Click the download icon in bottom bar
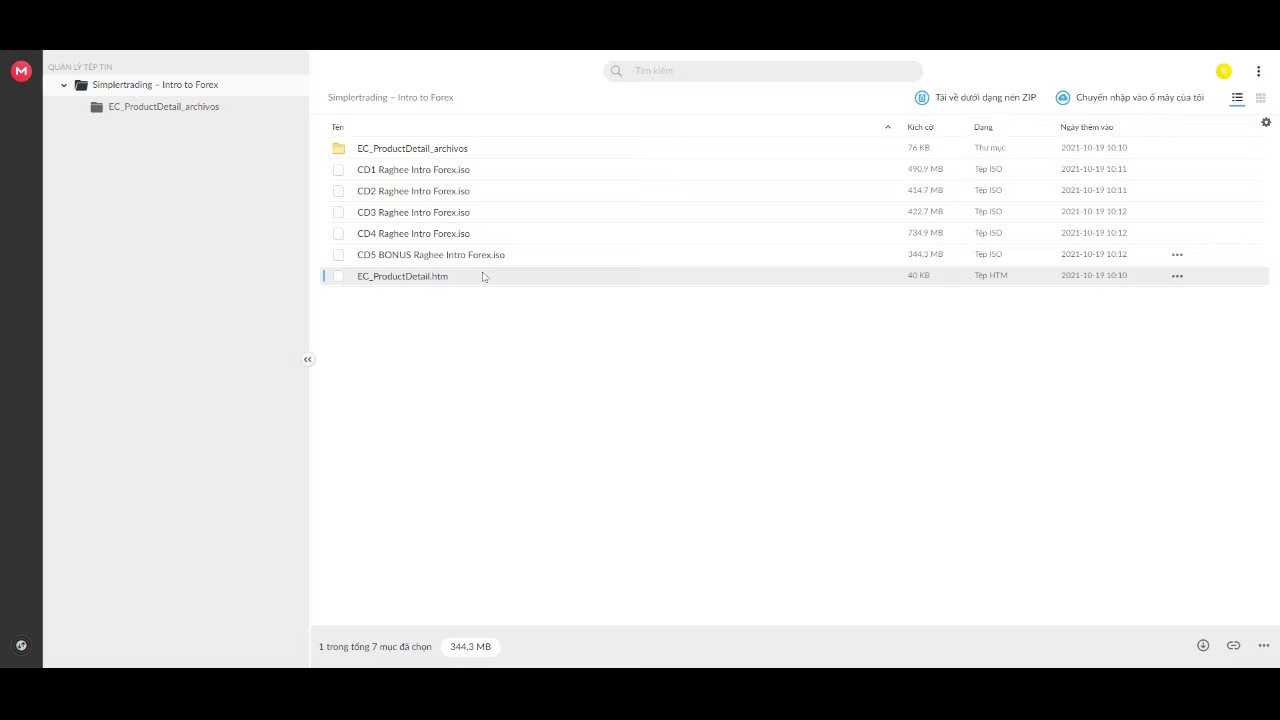This screenshot has height=720, width=1280. [1203, 646]
